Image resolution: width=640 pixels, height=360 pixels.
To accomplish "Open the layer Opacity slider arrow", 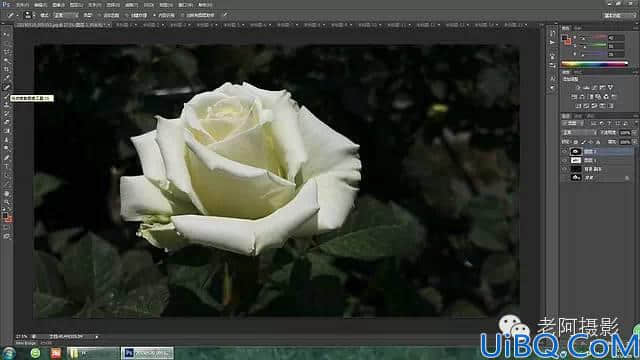I will pos(634,133).
